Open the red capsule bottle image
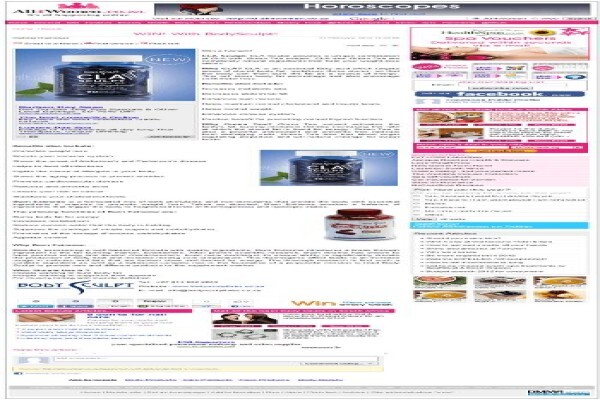The width and height of the screenshot is (600, 400). coord(359,225)
